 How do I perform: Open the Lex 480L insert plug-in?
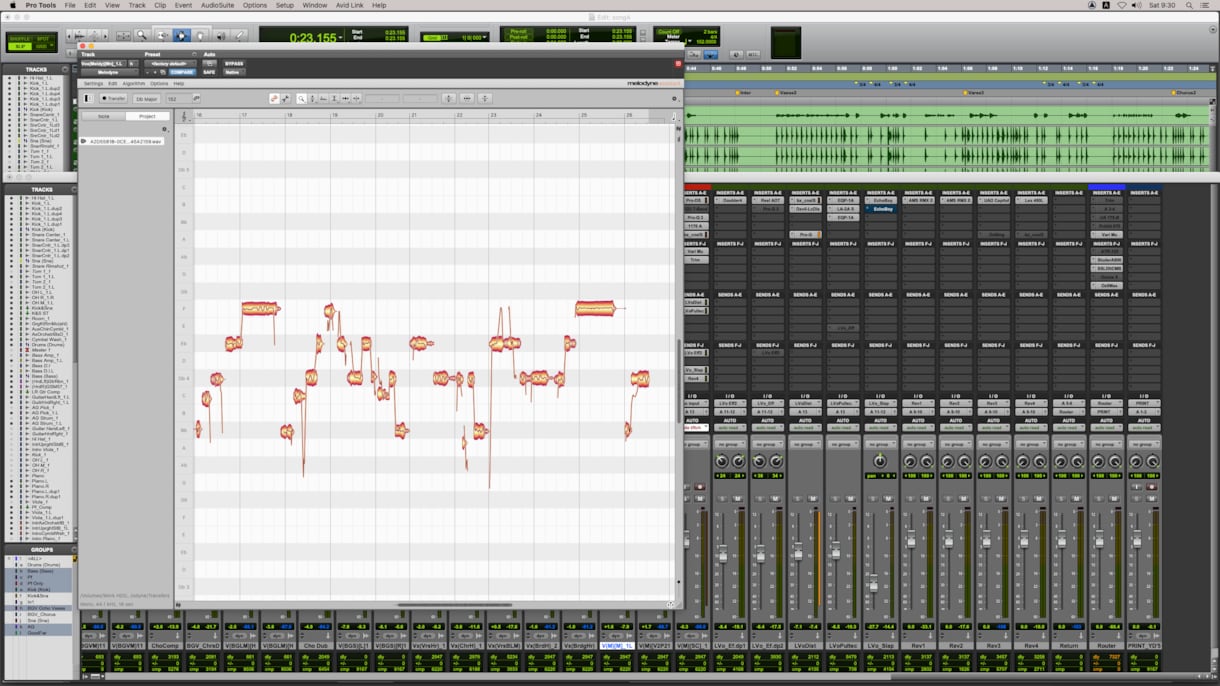1032,200
